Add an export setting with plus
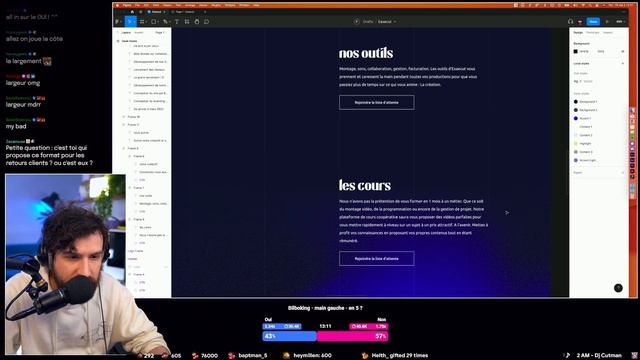The height and width of the screenshot is (360, 640). point(623,173)
